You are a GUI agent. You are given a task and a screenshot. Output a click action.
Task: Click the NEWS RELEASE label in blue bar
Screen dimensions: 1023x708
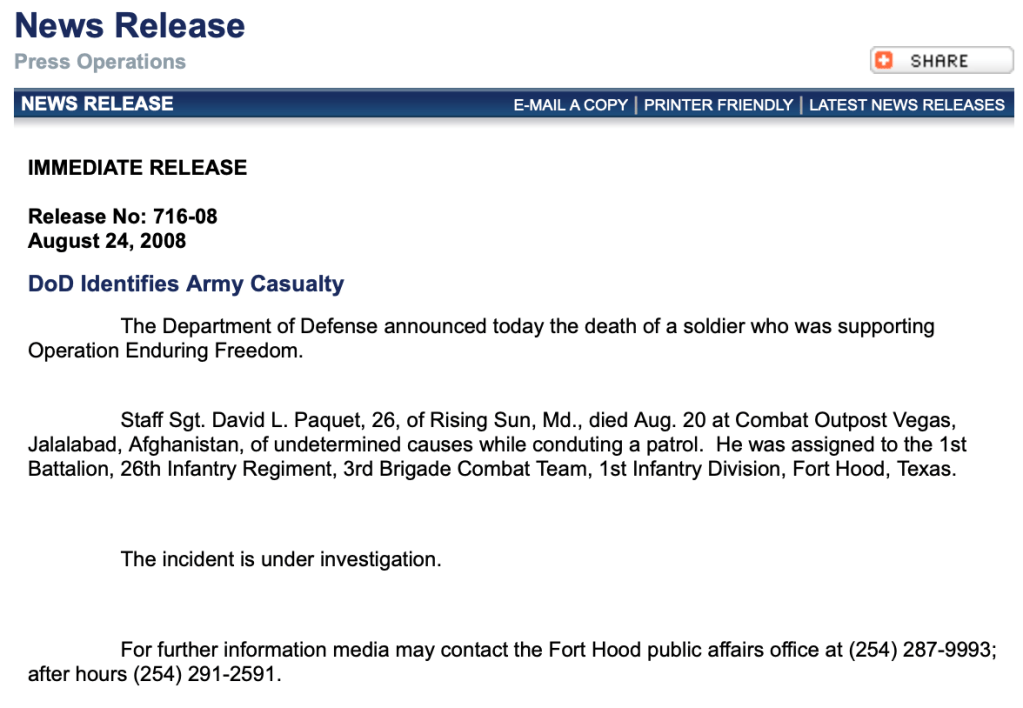tap(97, 104)
